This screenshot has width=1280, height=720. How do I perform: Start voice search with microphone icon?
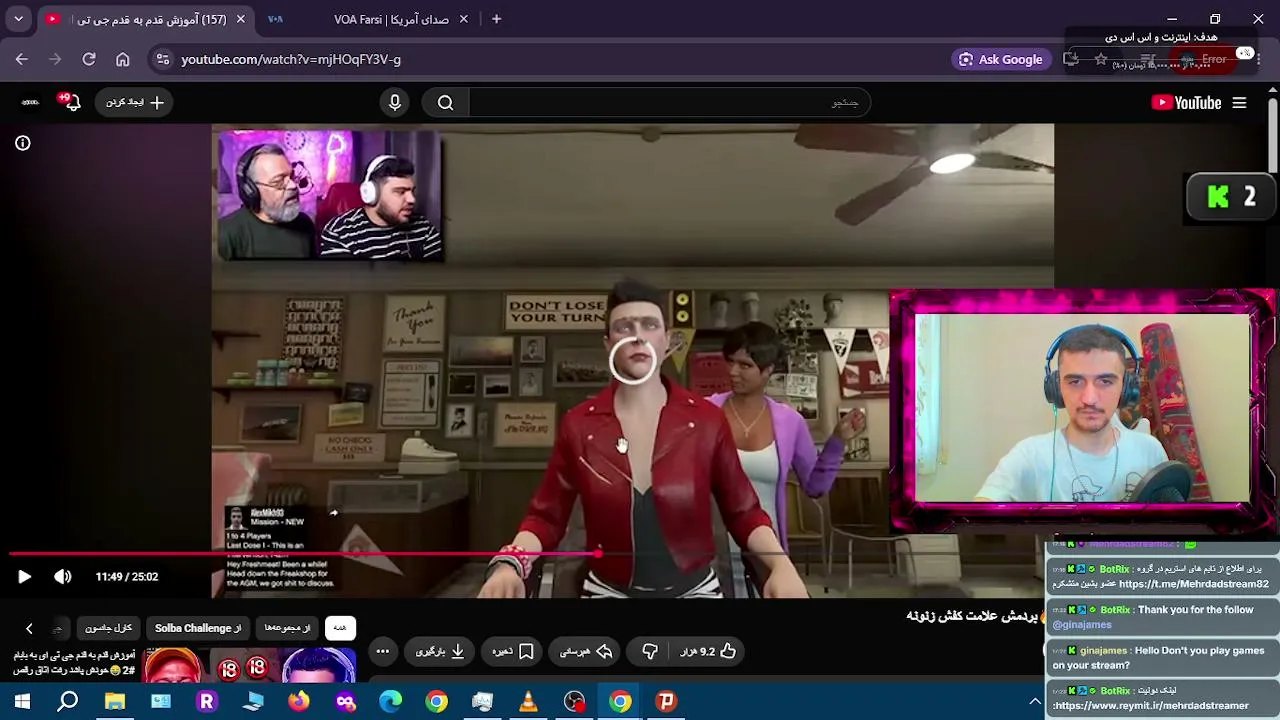[x=395, y=102]
